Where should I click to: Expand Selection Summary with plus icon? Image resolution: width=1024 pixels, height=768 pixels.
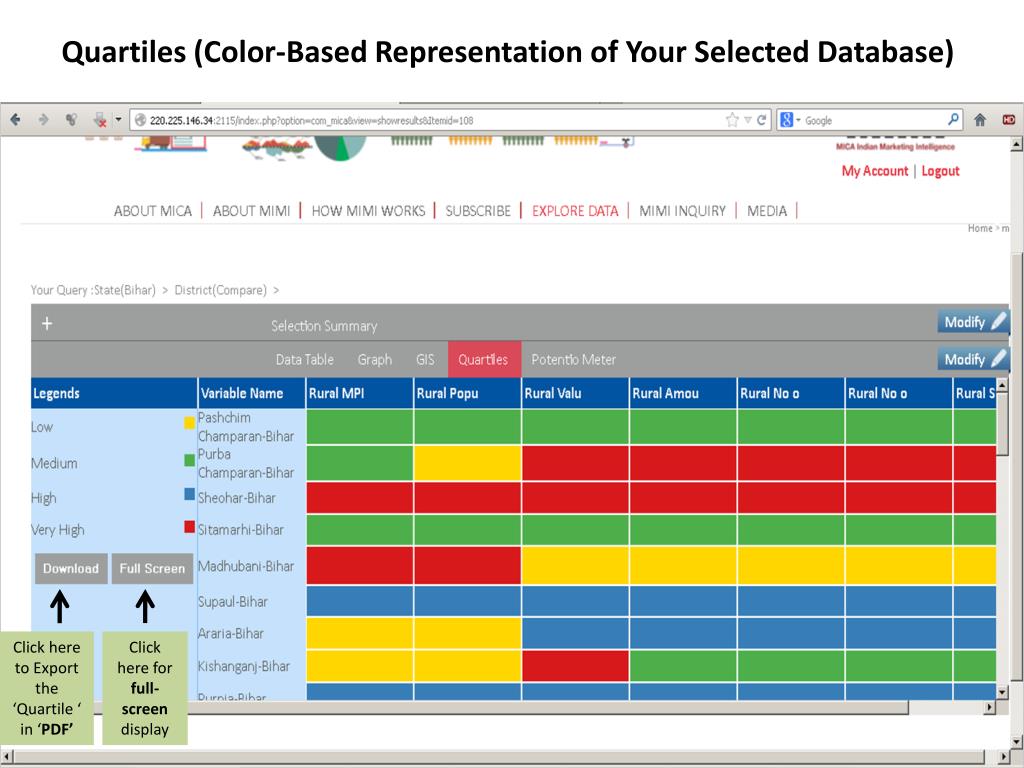point(46,324)
